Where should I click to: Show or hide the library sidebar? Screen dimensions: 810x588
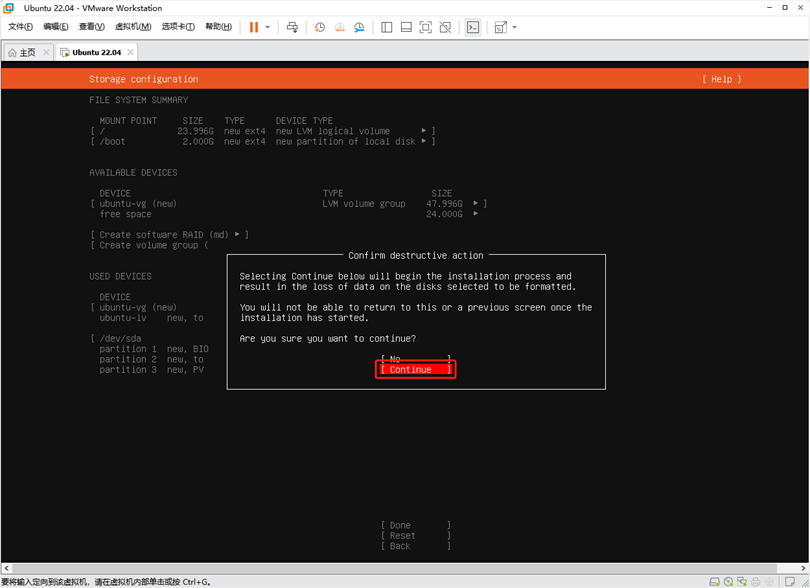pyautogui.click(x=386, y=27)
